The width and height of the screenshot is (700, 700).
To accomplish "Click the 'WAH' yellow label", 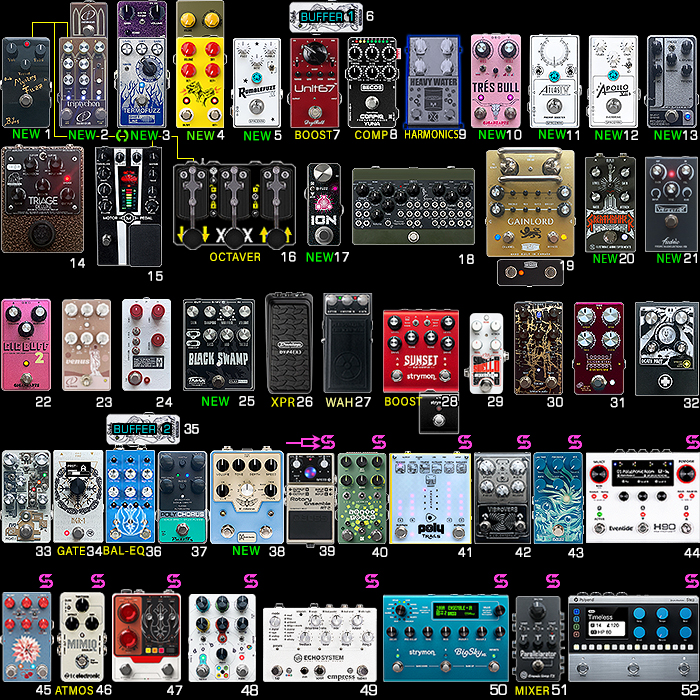I will coord(339,402).
